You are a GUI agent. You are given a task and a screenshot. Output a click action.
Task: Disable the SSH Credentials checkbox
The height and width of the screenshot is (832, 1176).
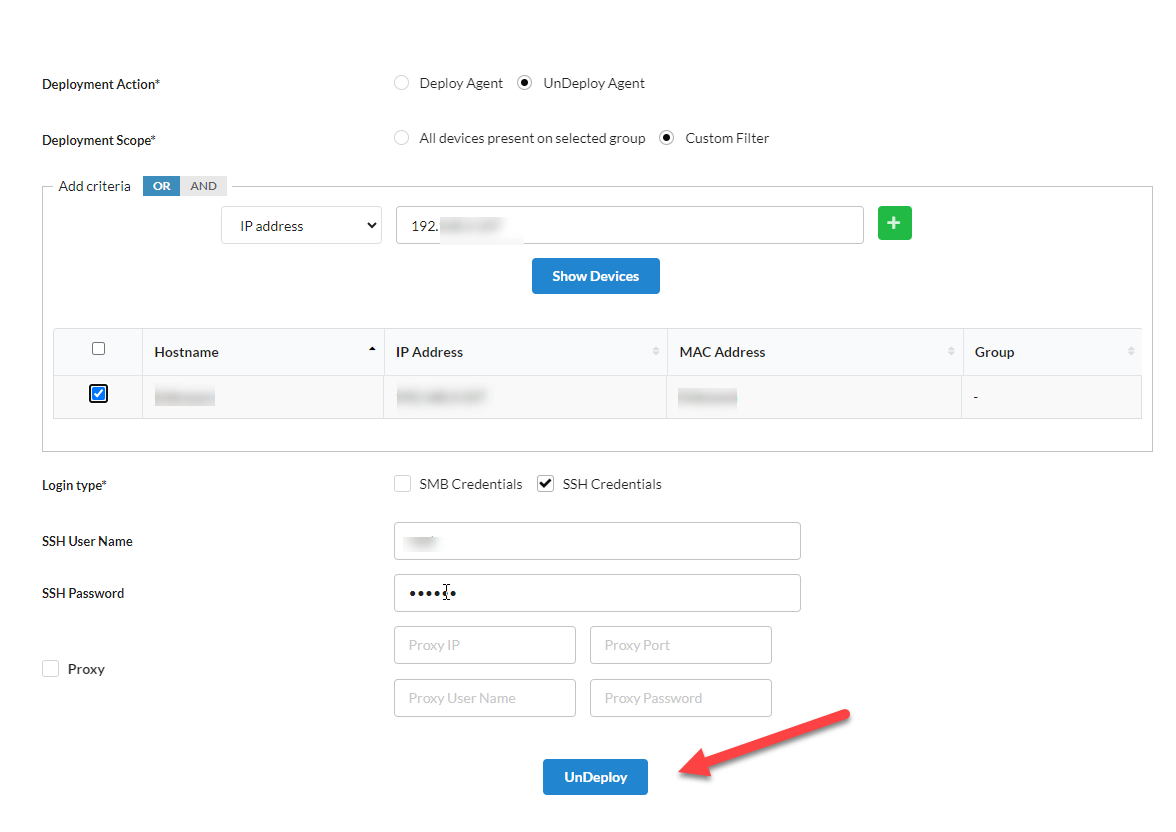coord(545,483)
